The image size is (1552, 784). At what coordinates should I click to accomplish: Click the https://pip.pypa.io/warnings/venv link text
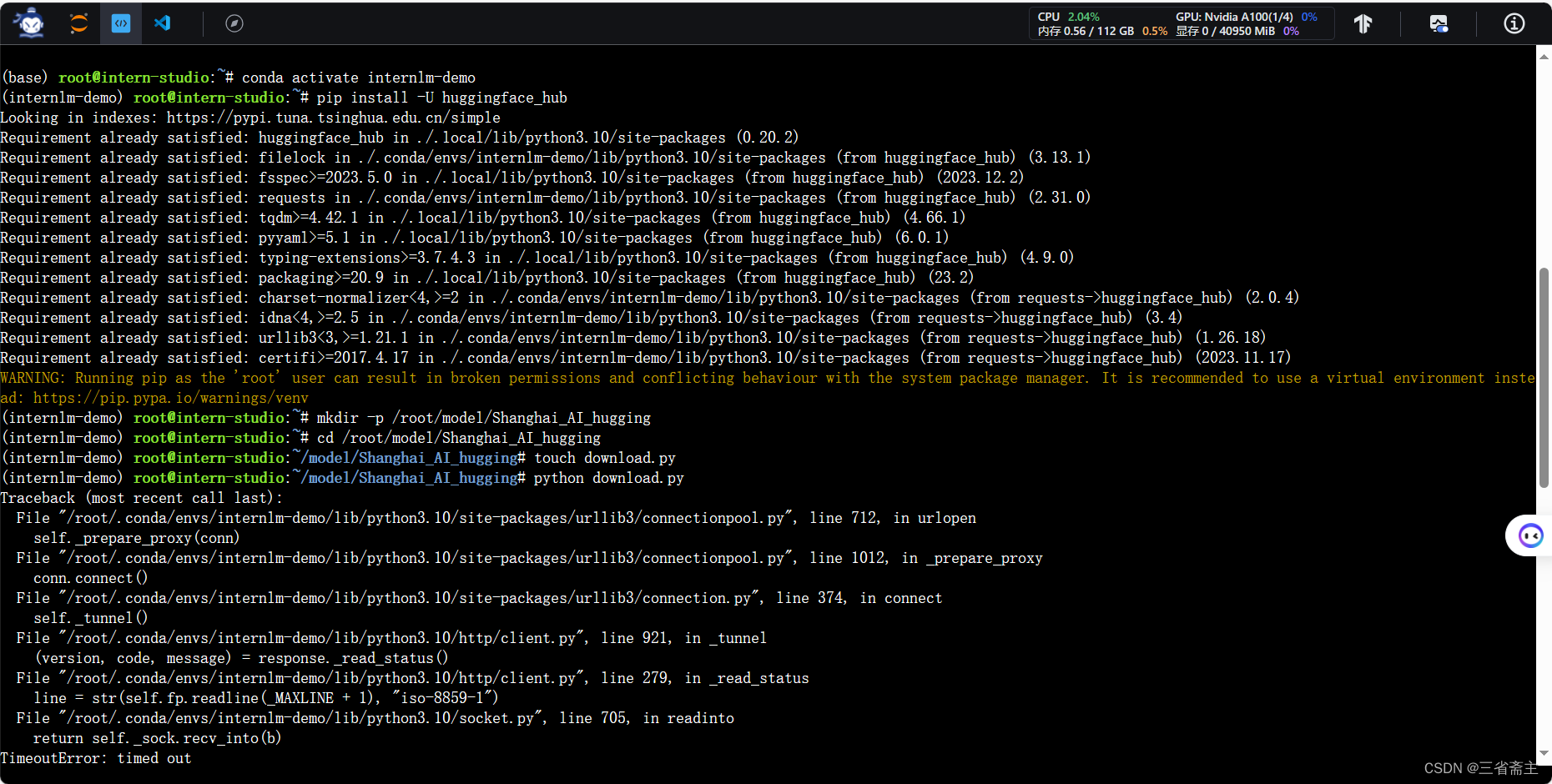point(170,398)
